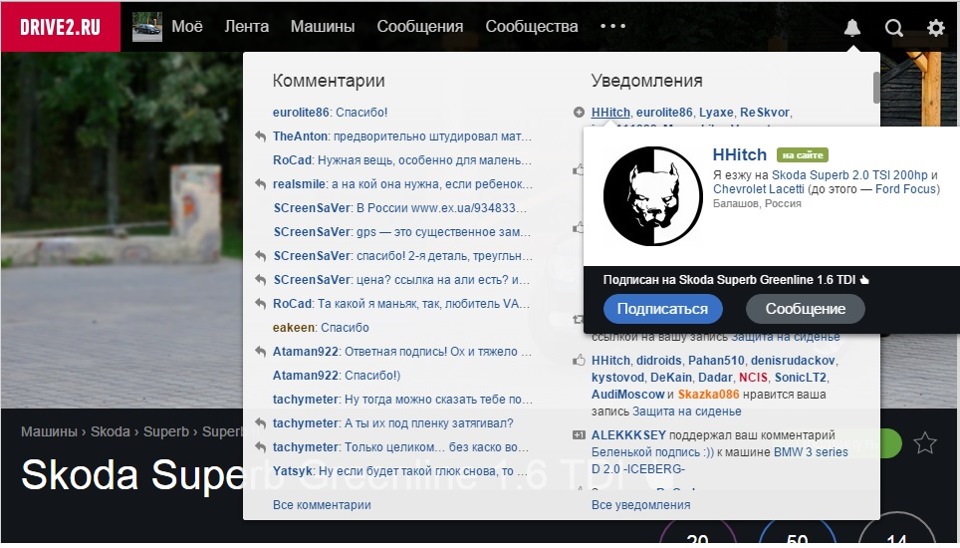
Task: Click +1 icon beside ALEKKKSEY notification
Action: pyautogui.click(x=579, y=435)
